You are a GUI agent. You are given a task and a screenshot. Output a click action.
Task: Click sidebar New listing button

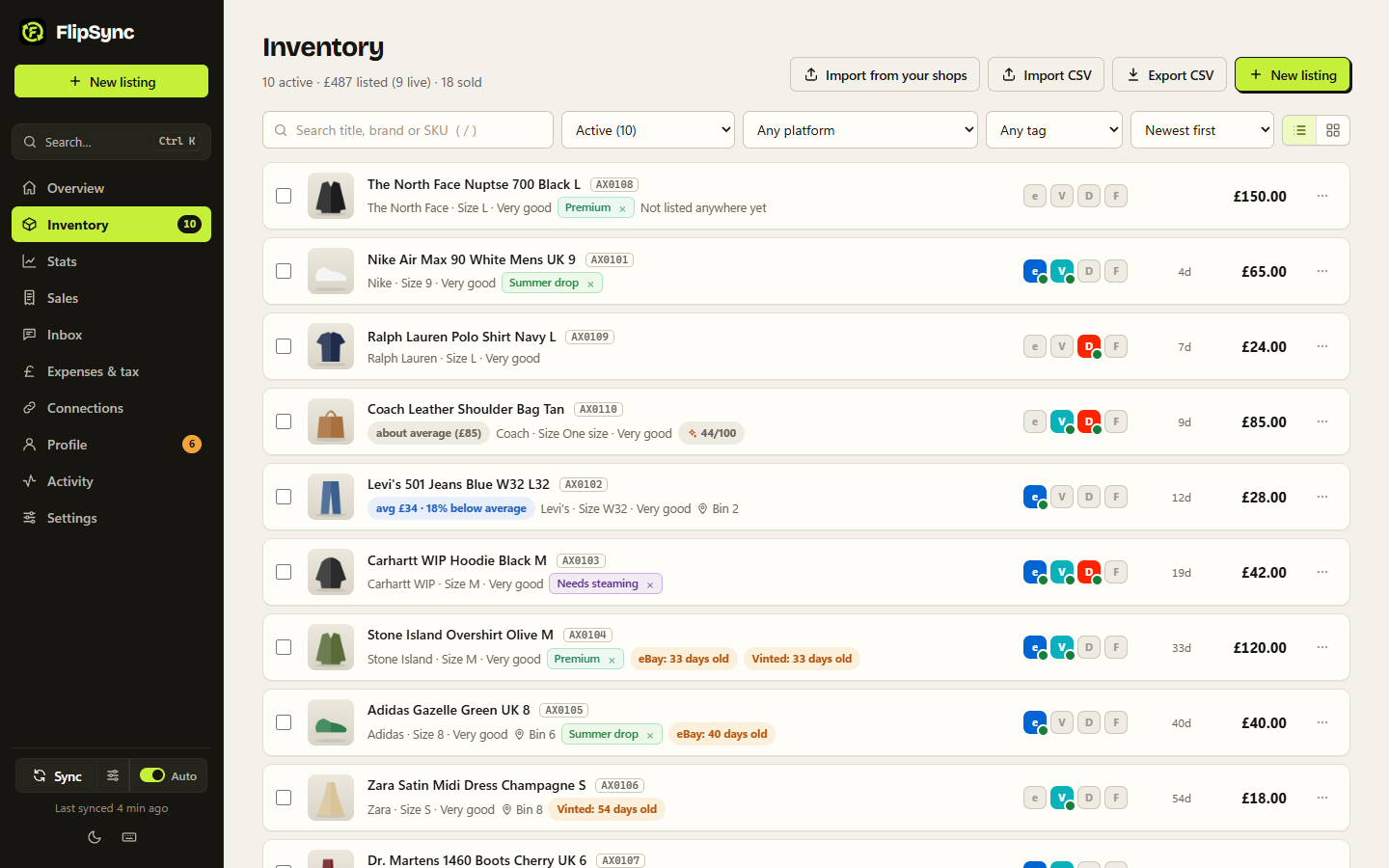[x=111, y=81]
